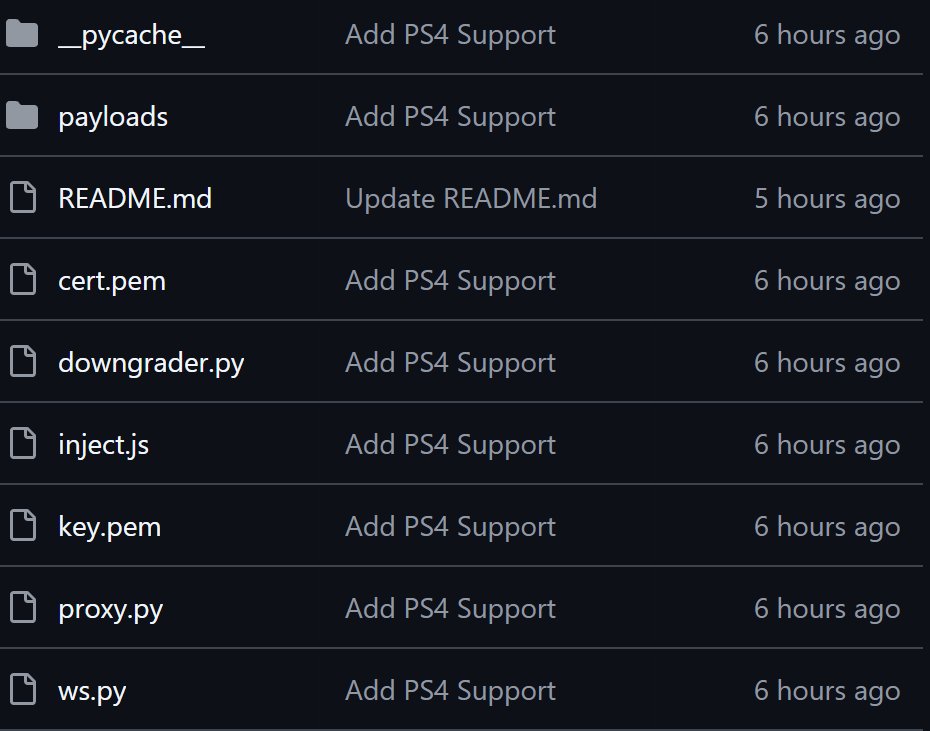Image resolution: width=930 pixels, height=731 pixels.
Task: Click the README.md file icon
Action: 21,199
